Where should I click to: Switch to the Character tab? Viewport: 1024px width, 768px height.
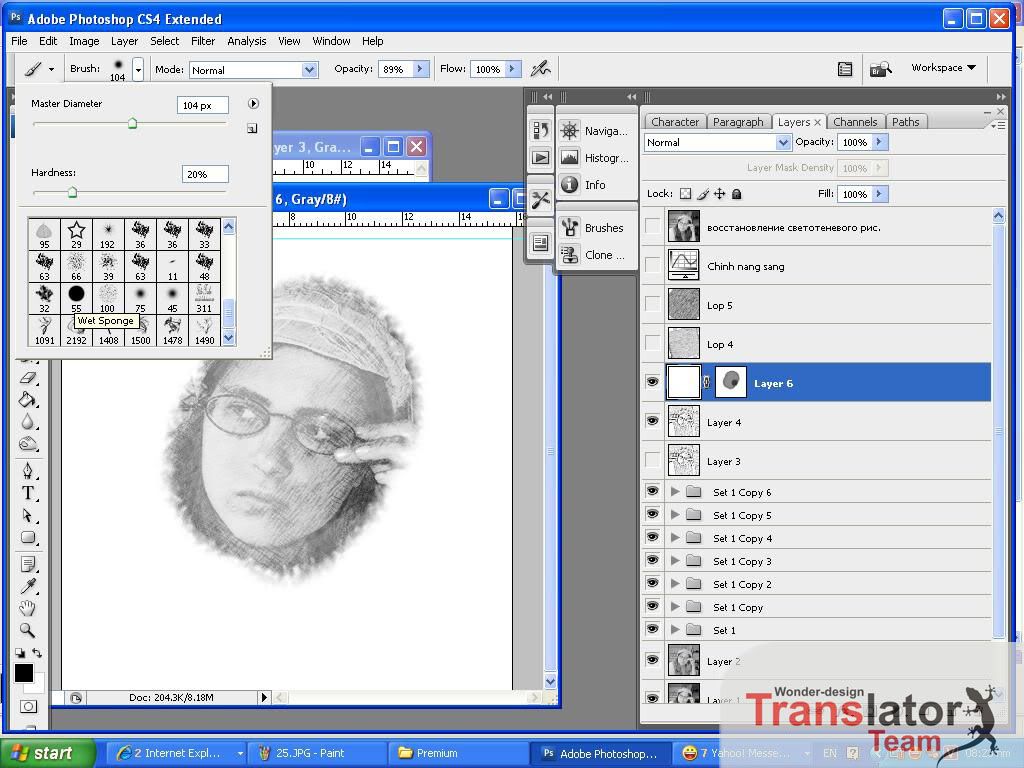click(675, 122)
